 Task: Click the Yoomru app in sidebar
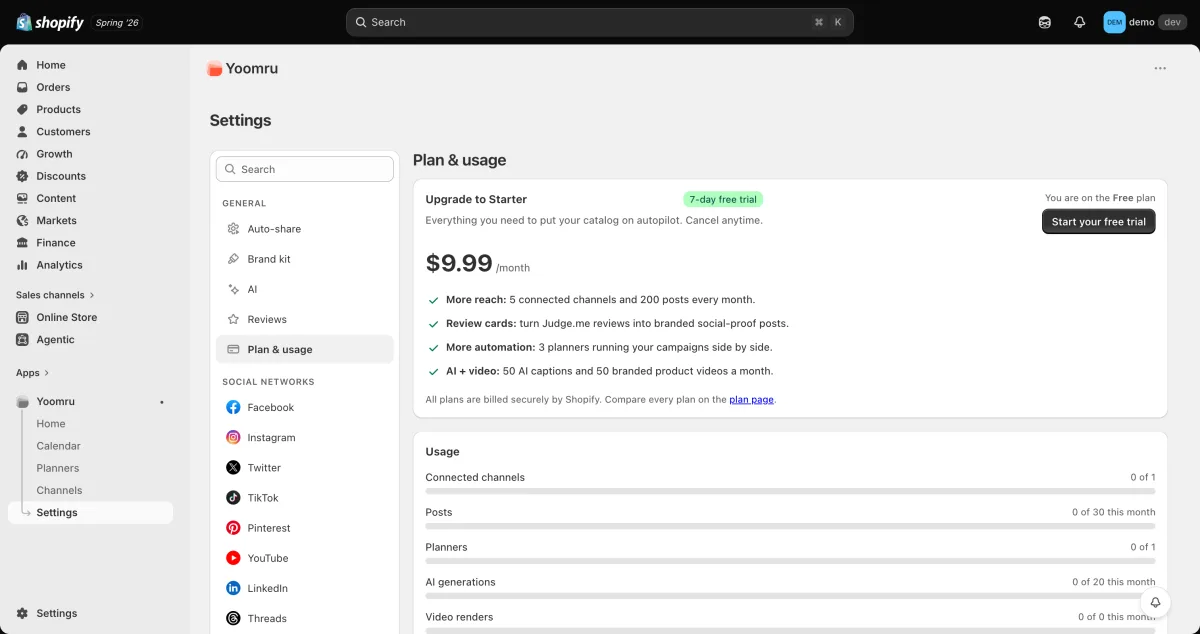pyautogui.click(x=55, y=401)
